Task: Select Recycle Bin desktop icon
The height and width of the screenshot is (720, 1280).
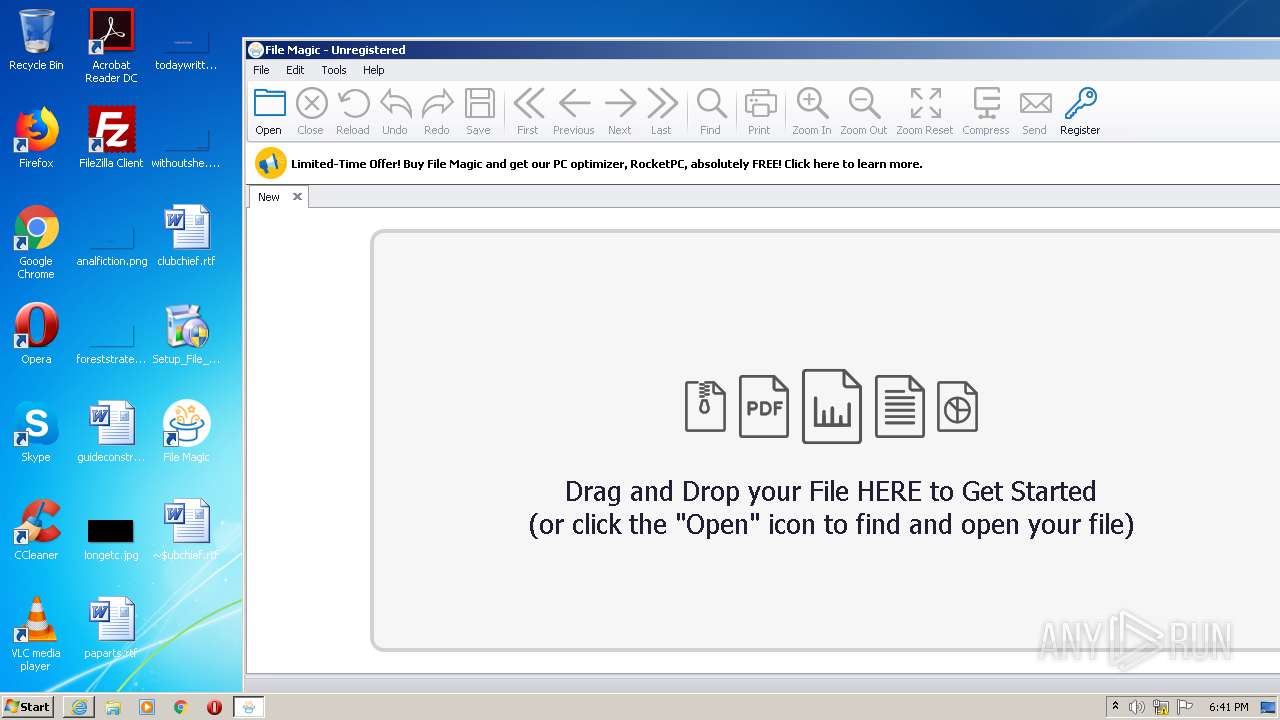Action: click(x=36, y=40)
